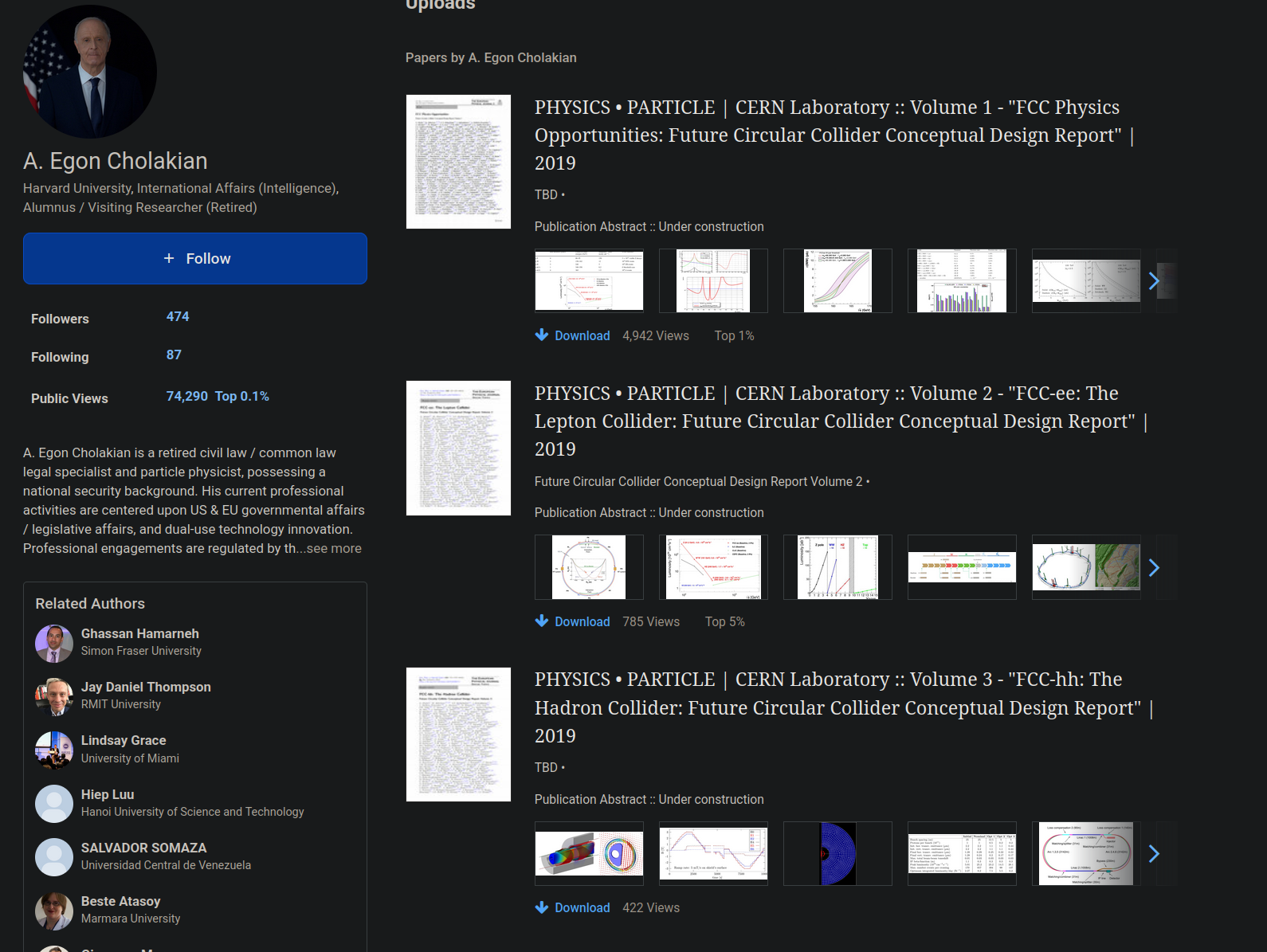Click the Follow button
The image size is (1267, 952).
click(x=195, y=258)
